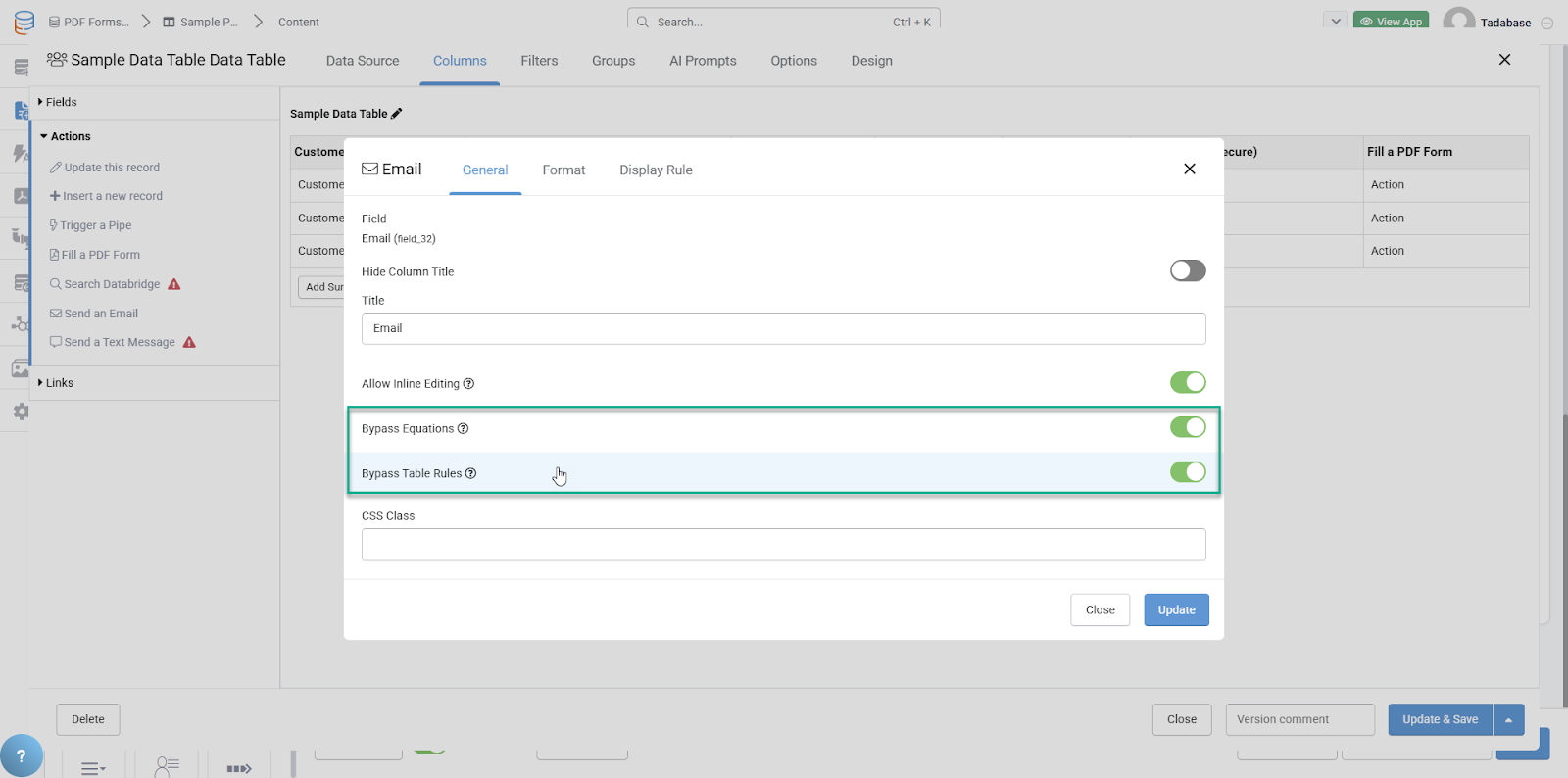Click the user avatar icon near Tadabase
The height and width of the screenshot is (778, 1568).
point(1459,20)
